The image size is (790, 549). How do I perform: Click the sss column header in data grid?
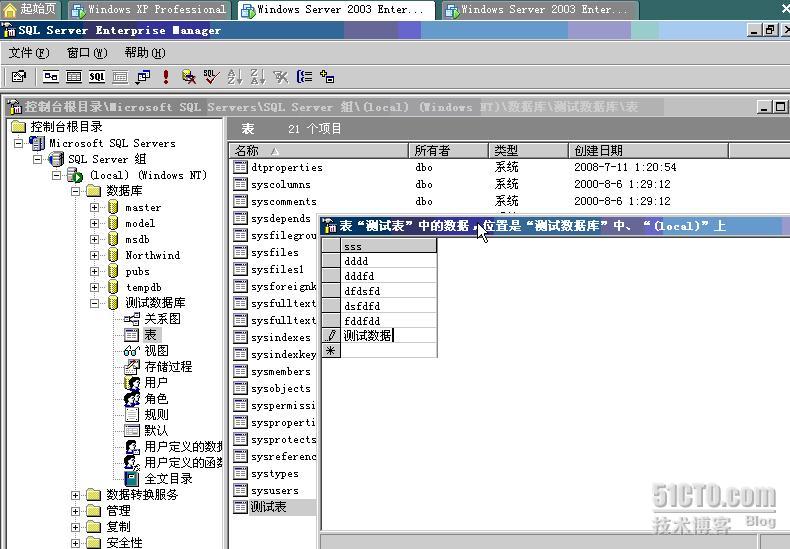pos(389,246)
